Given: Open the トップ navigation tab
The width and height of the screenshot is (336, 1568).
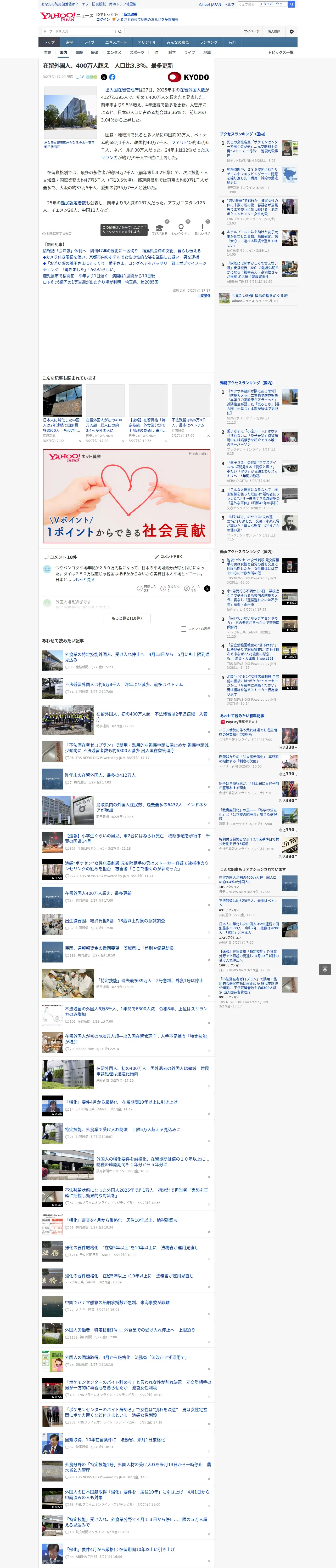Looking at the screenshot, I should point(49,43).
